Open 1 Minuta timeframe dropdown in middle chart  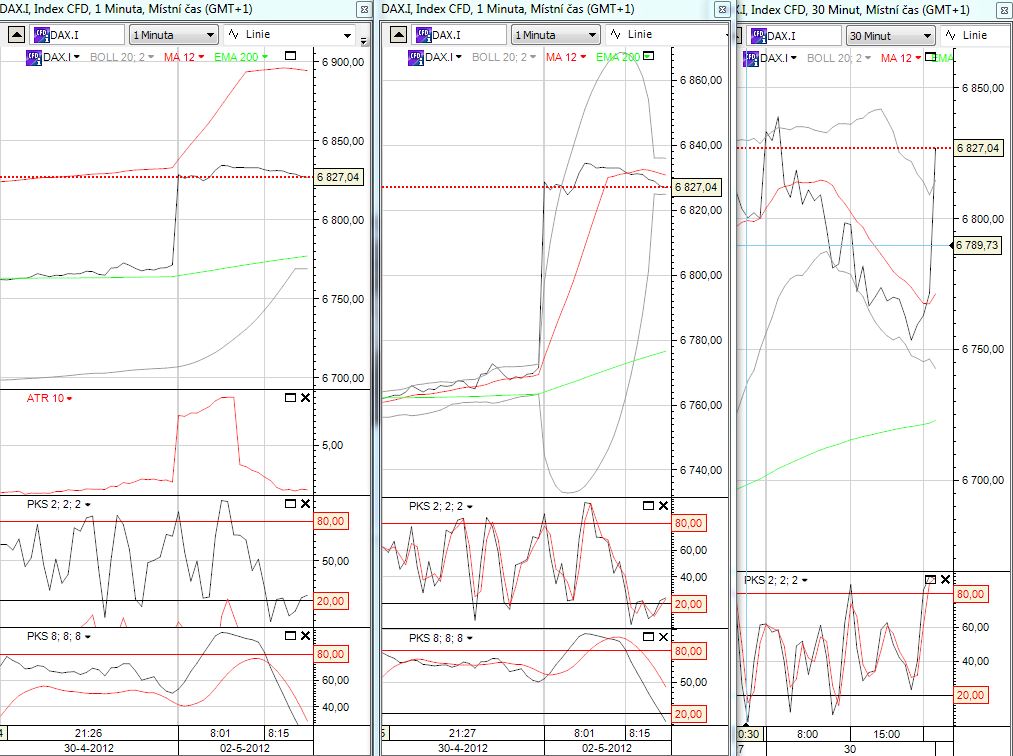tap(556, 35)
